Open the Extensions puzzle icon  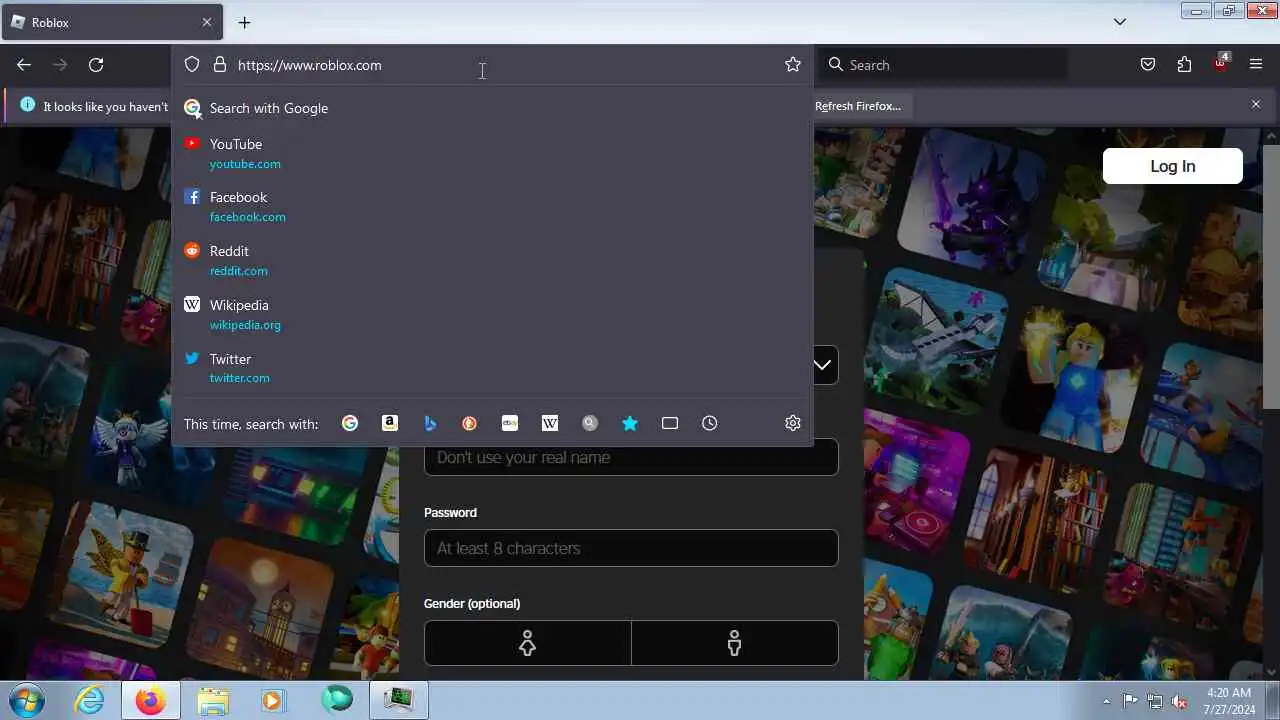click(1184, 65)
